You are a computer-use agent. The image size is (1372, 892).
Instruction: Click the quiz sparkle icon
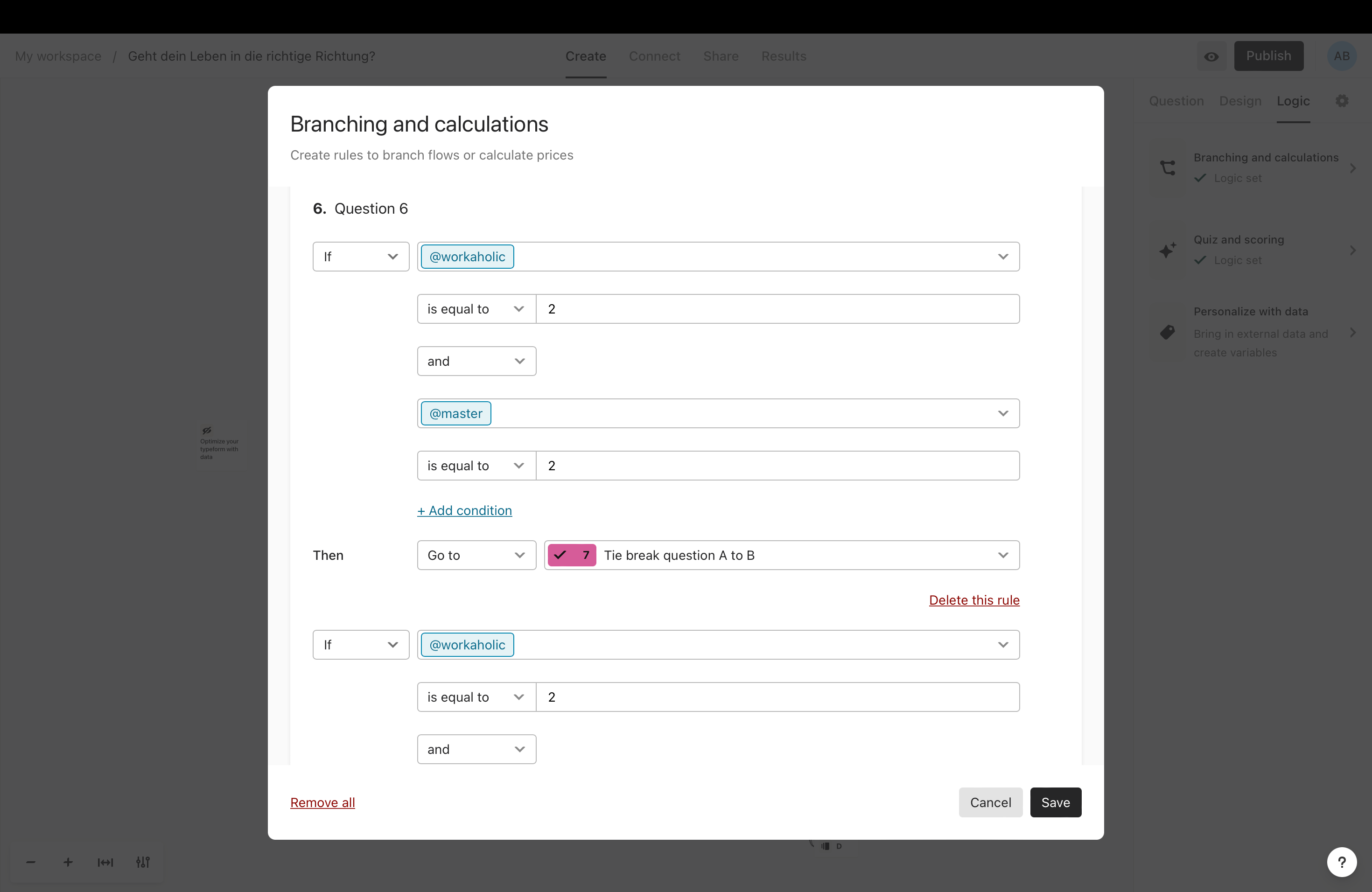(1167, 250)
